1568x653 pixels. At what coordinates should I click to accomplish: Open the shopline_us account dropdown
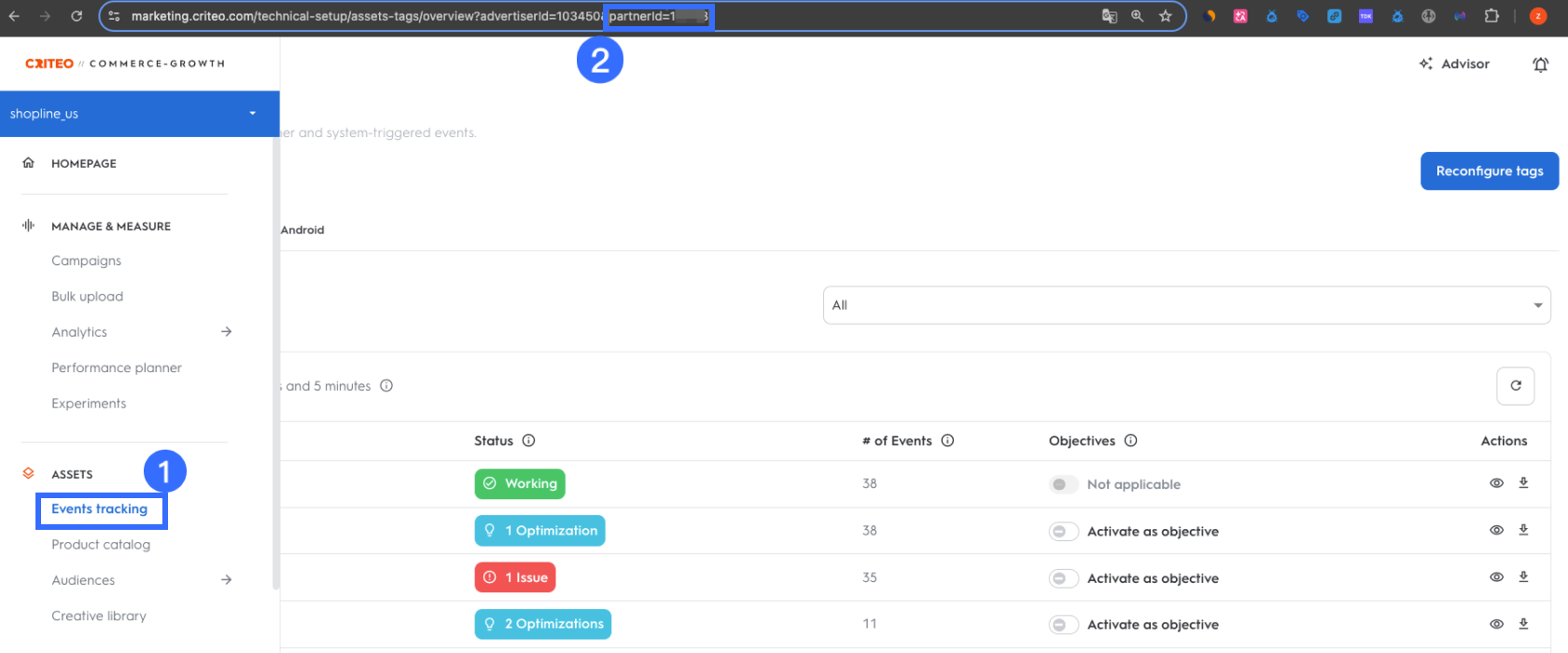click(x=140, y=114)
